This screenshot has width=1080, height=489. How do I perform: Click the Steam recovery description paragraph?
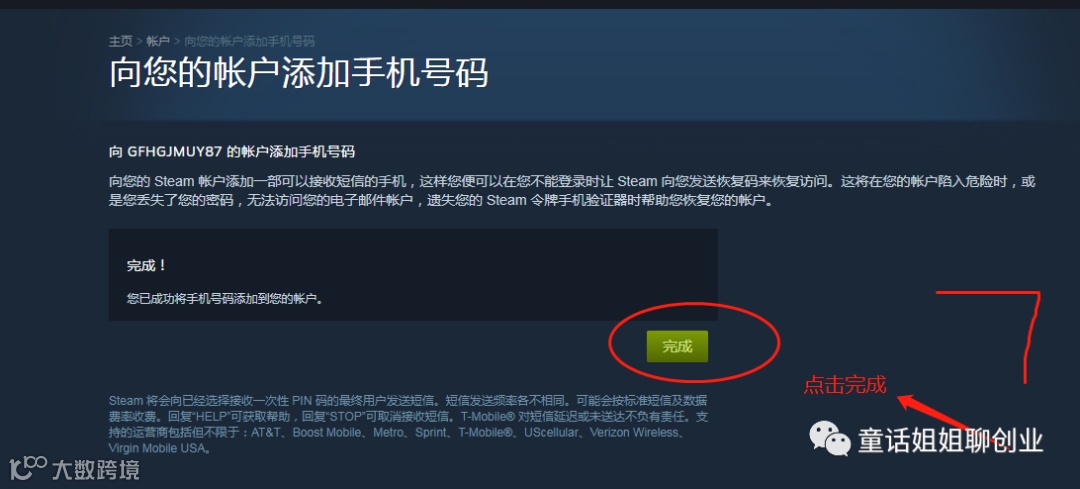point(572,191)
